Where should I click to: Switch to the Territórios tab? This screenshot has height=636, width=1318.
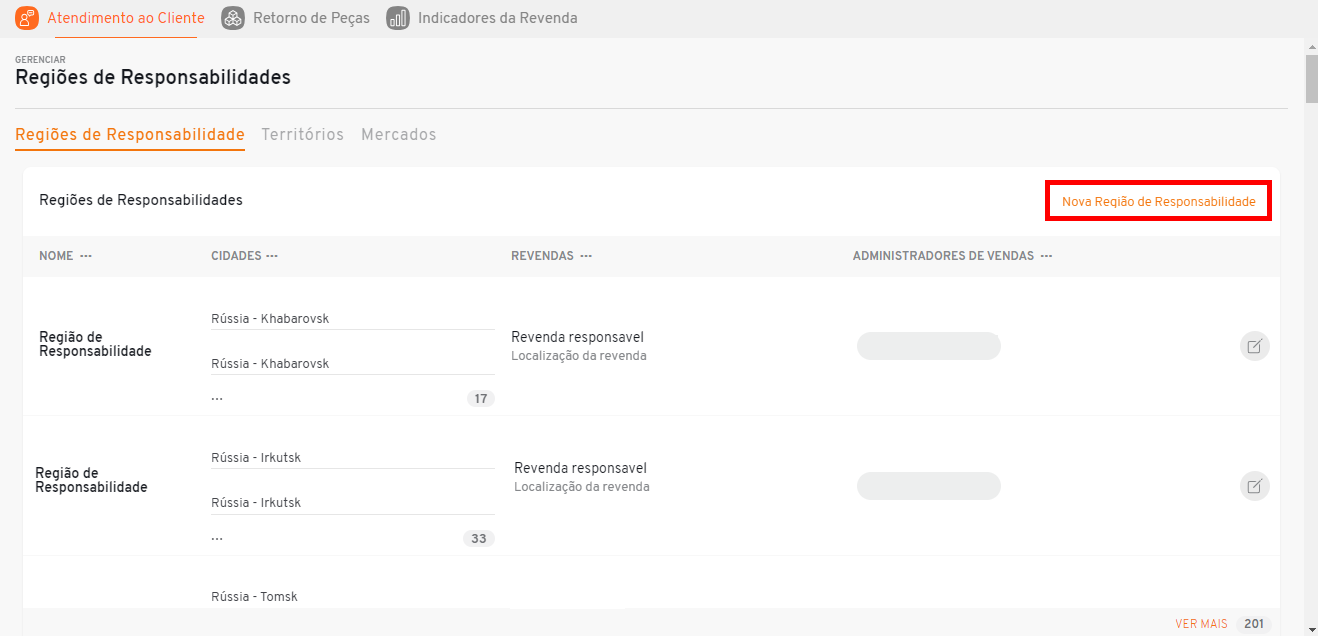pos(303,135)
